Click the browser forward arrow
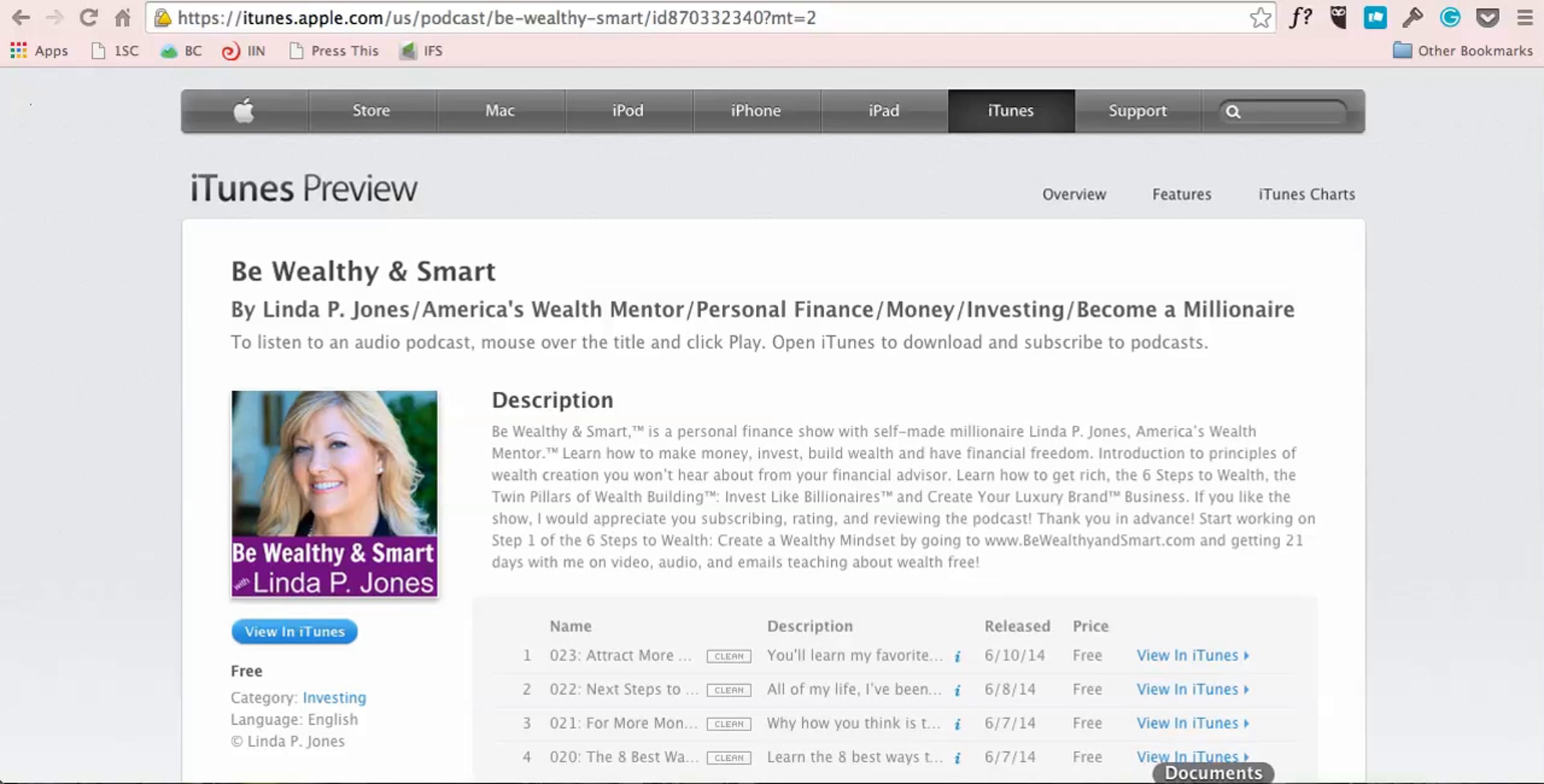 coord(55,17)
